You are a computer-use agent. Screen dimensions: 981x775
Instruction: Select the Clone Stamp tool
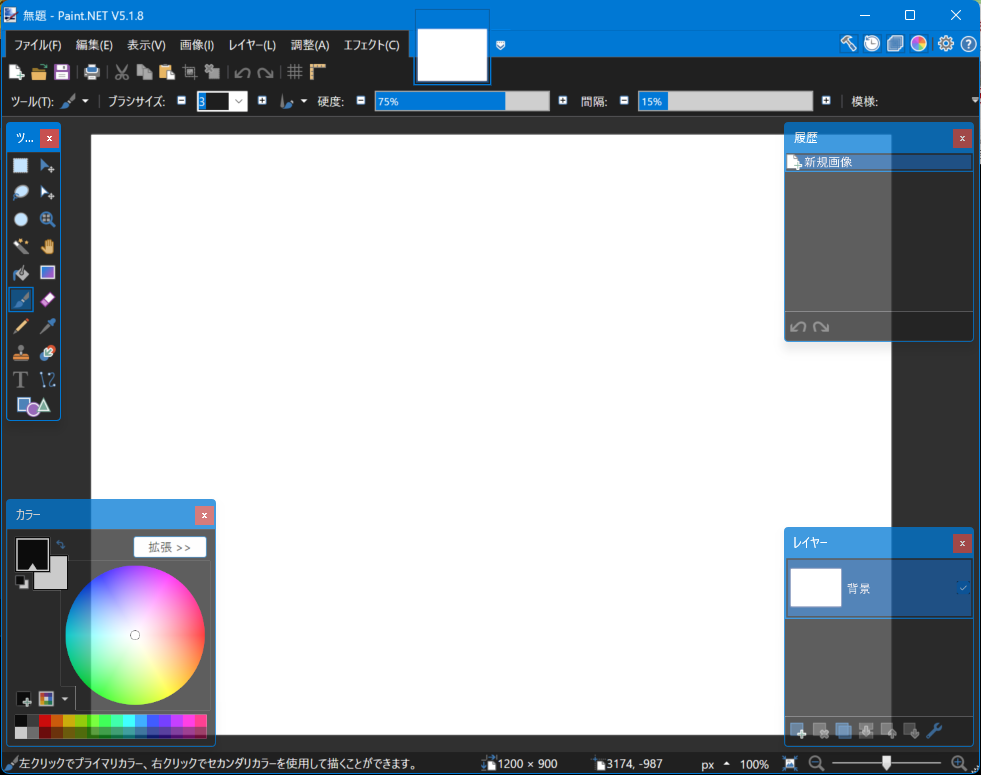coord(21,353)
